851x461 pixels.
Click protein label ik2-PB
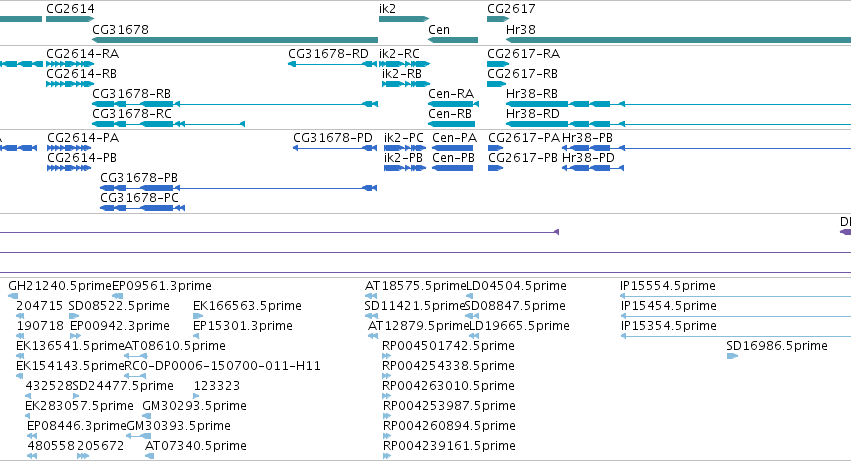point(403,158)
